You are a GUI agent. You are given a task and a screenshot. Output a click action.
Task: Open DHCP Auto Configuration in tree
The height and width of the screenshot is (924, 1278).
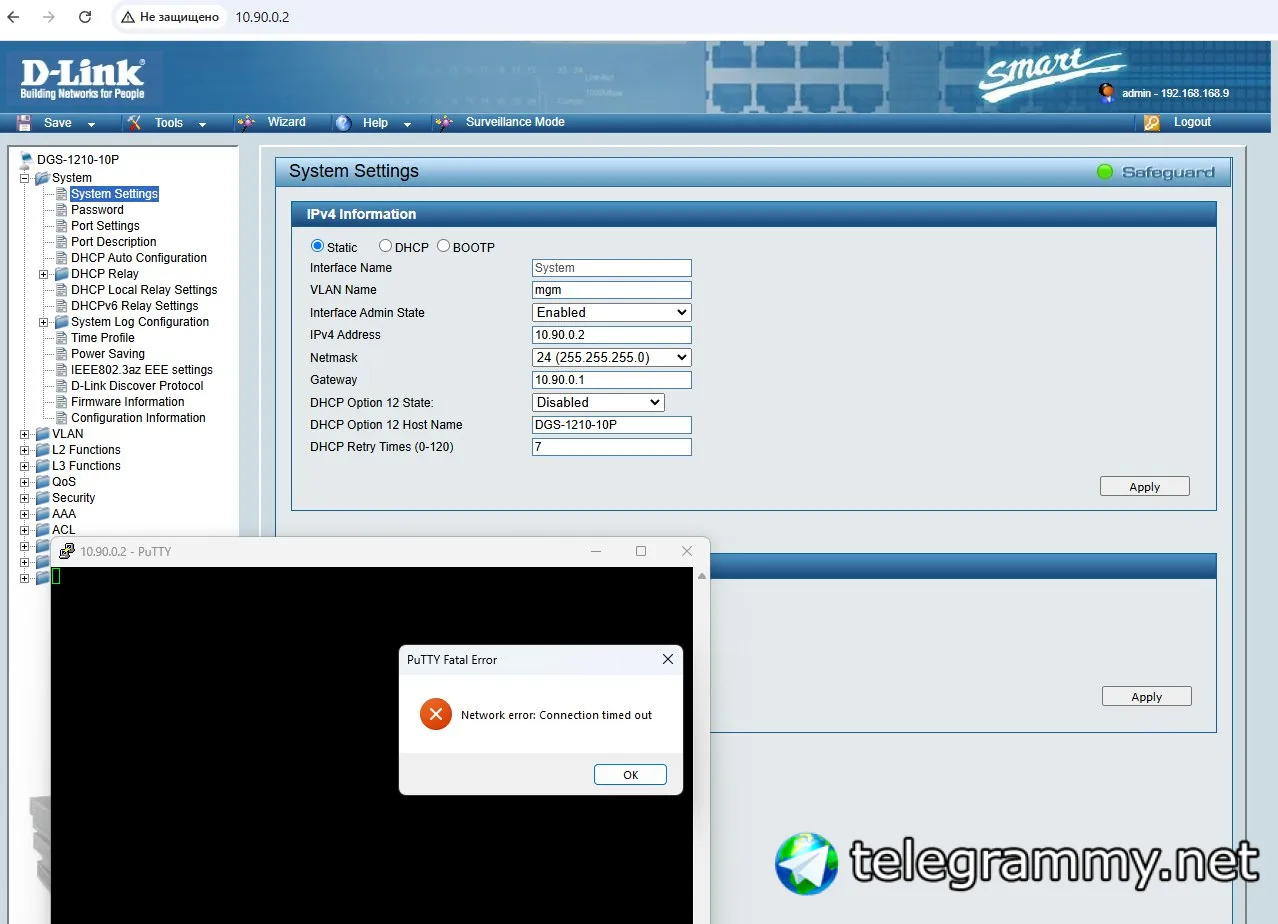coord(138,258)
